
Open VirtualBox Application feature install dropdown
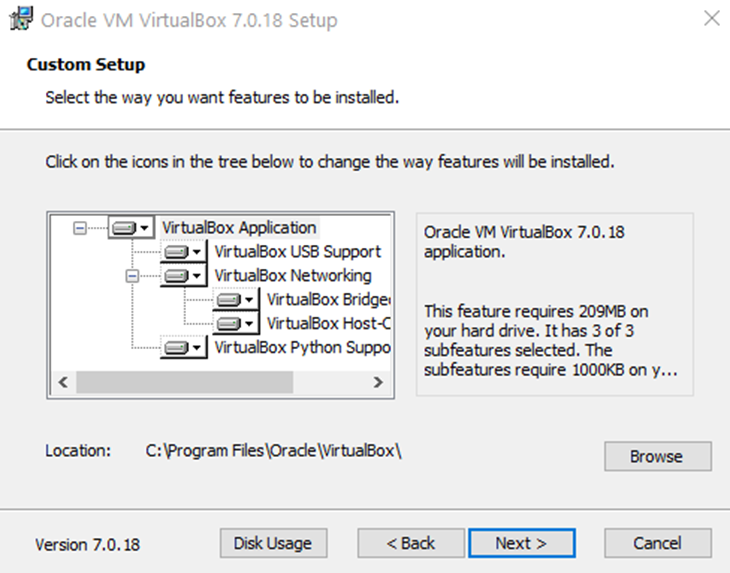tap(130, 228)
